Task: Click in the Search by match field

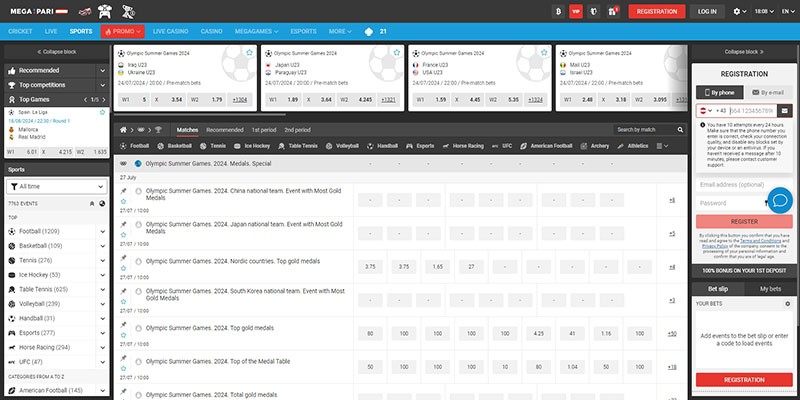Action: pos(644,130)
